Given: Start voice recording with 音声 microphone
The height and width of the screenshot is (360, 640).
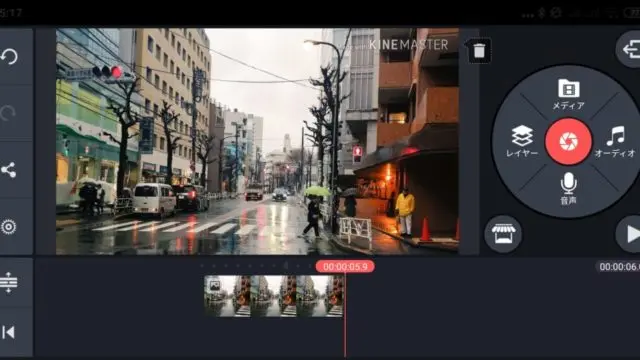Looking at the screenshot, I should [x=569, y=188].
